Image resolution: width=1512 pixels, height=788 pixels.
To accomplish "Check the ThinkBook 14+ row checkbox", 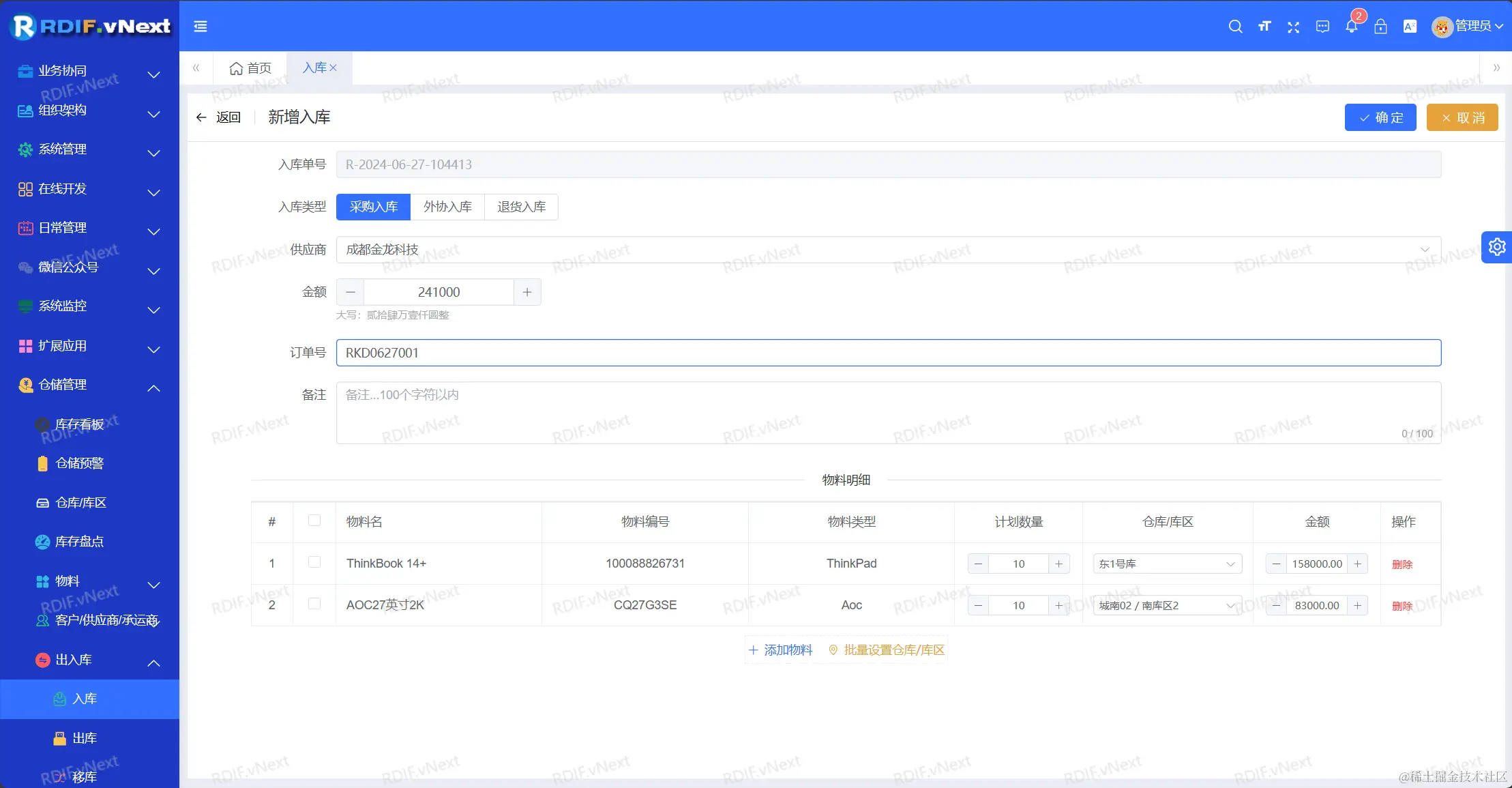I will [x=314, y=562].
